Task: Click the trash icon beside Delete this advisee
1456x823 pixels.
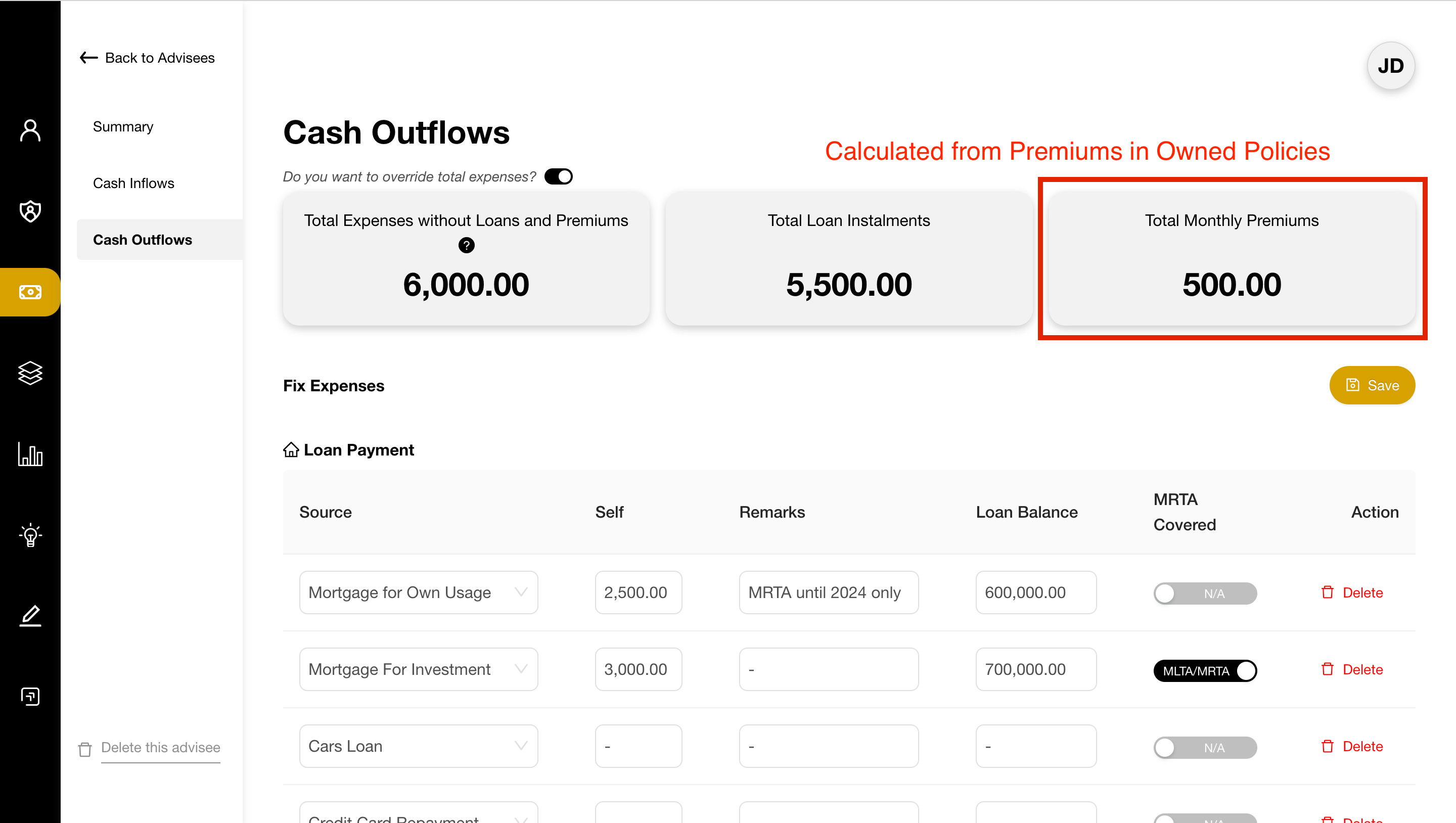Action: (85, 750)
